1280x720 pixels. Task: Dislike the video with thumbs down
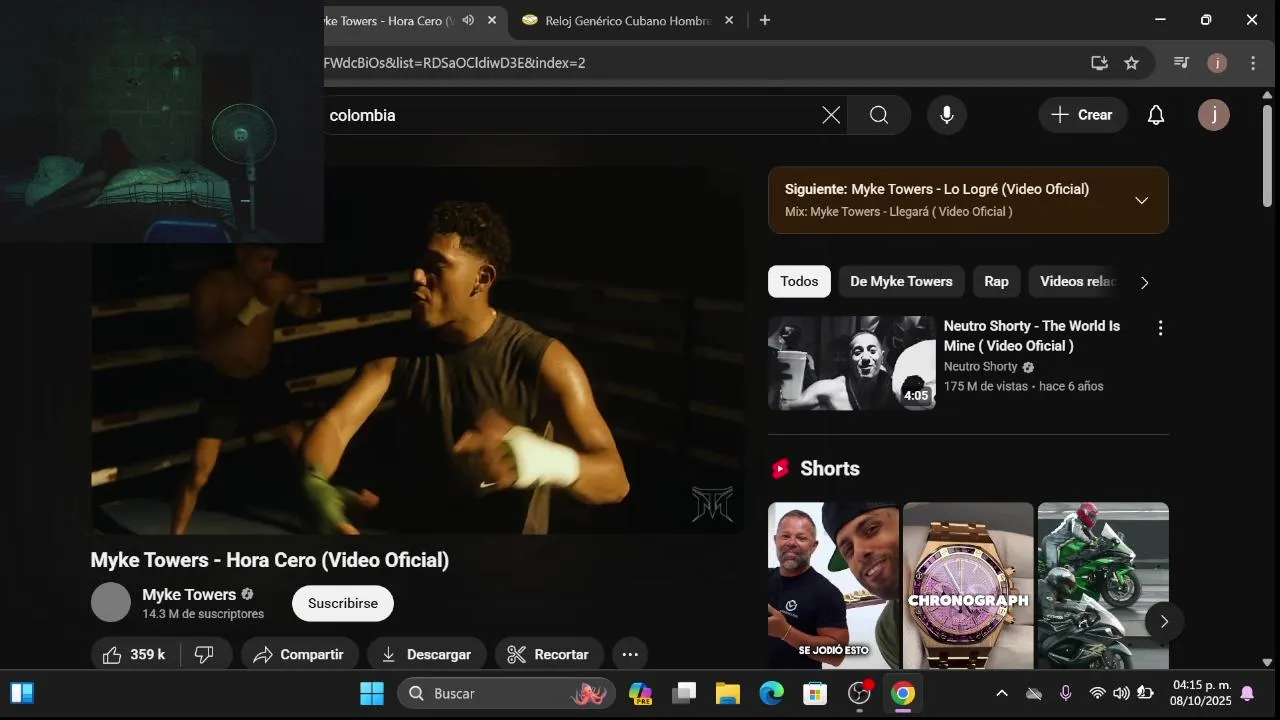click(x=205, y=654)
